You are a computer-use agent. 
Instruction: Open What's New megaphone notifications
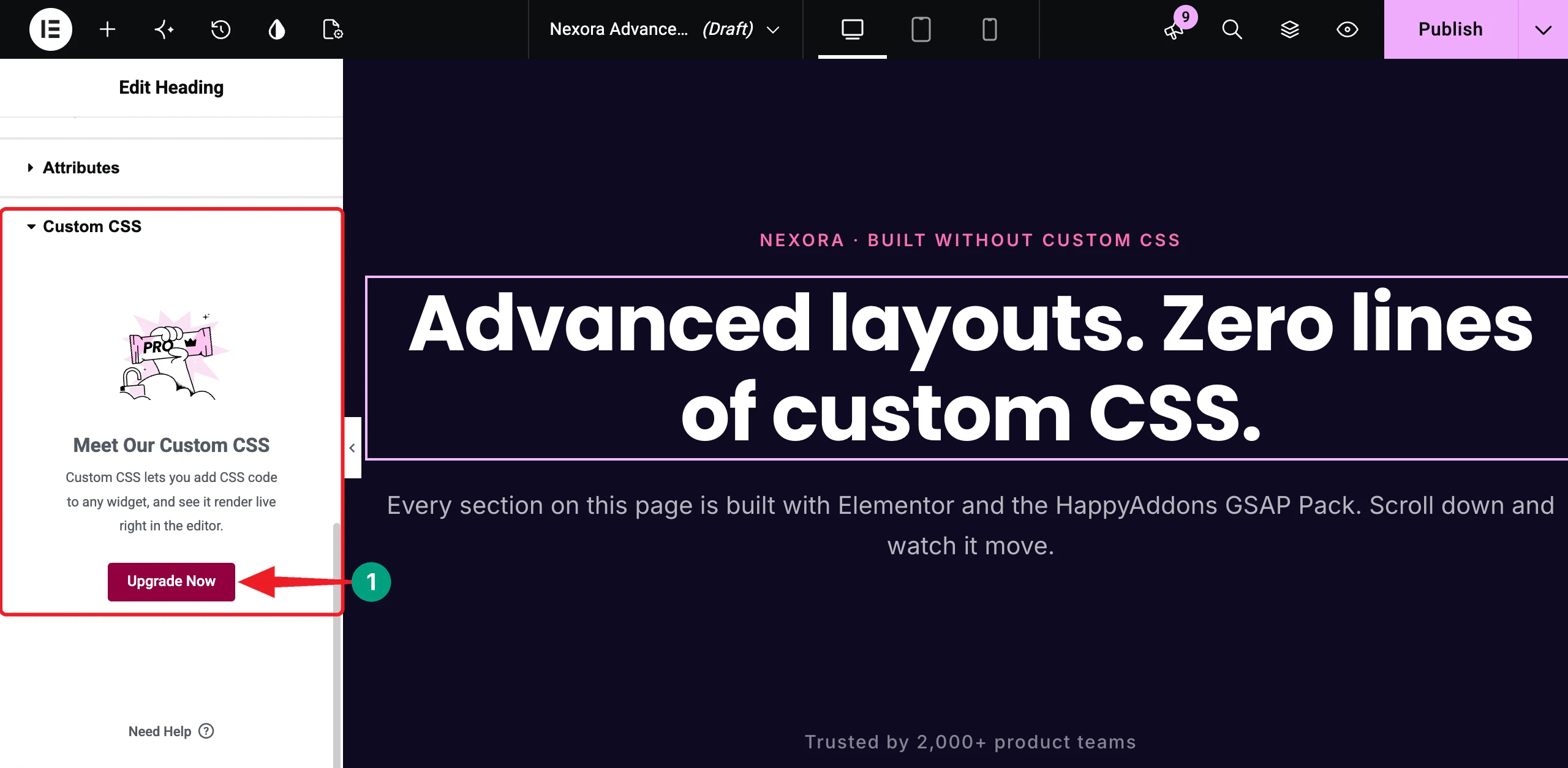click(1174, 29)
